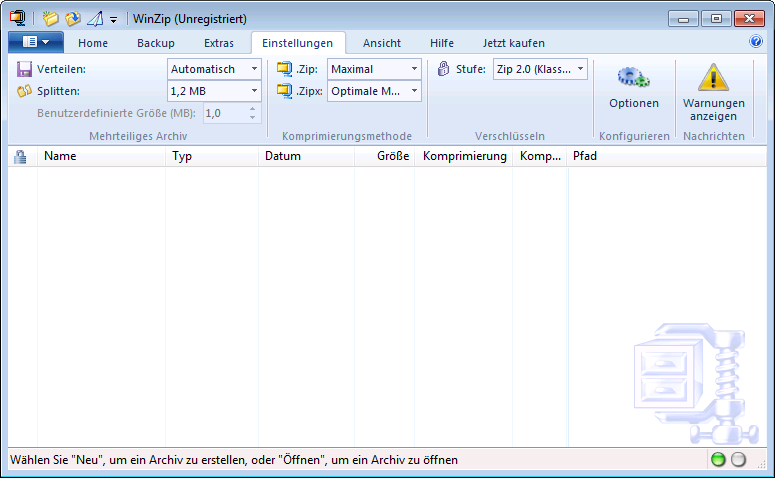Switch to the Extras tab
Screen dimensions: 775x478
[x=218, y=43]
